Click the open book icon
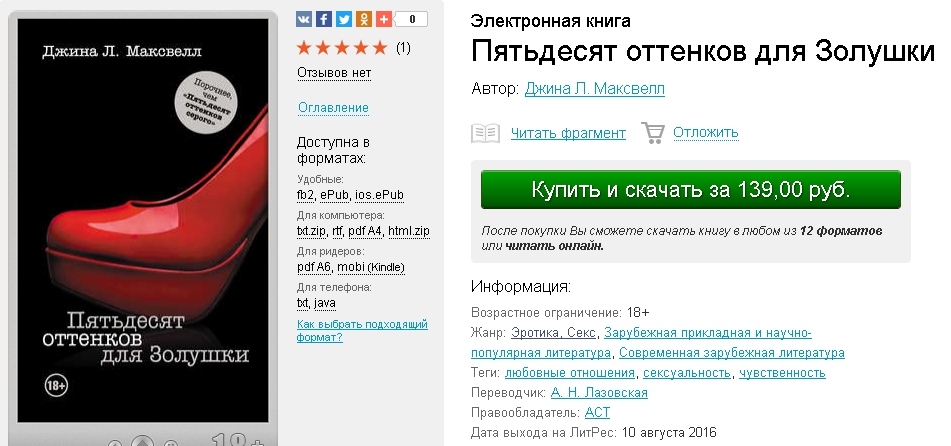This screenshot has width=951, height=446. pos(485,133)
